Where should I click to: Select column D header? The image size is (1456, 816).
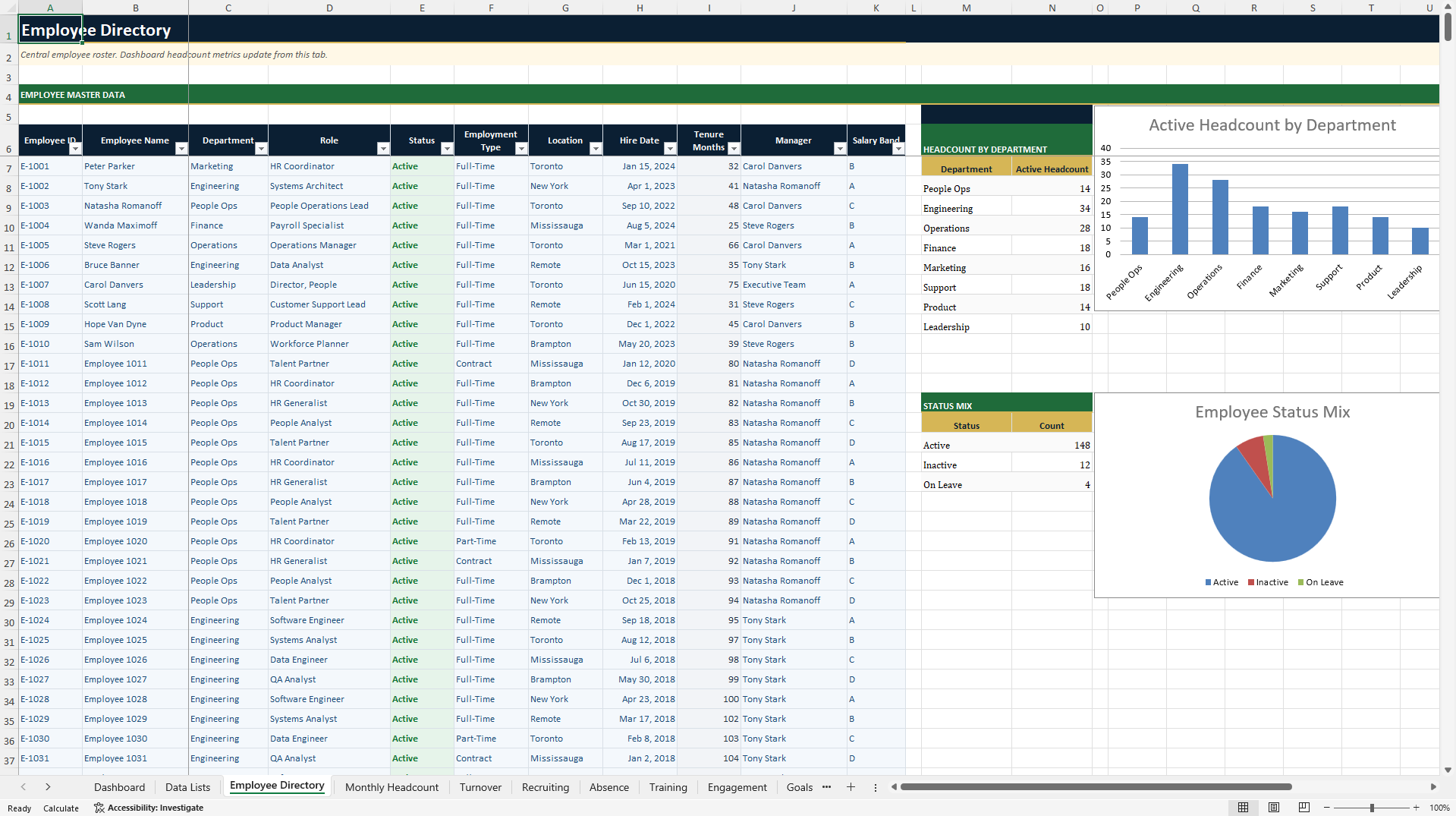tap(329, 8)
